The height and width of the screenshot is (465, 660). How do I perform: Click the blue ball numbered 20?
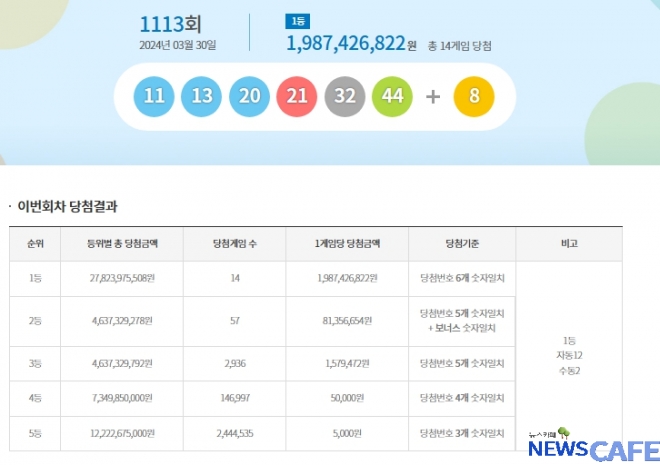coord(250,96)
